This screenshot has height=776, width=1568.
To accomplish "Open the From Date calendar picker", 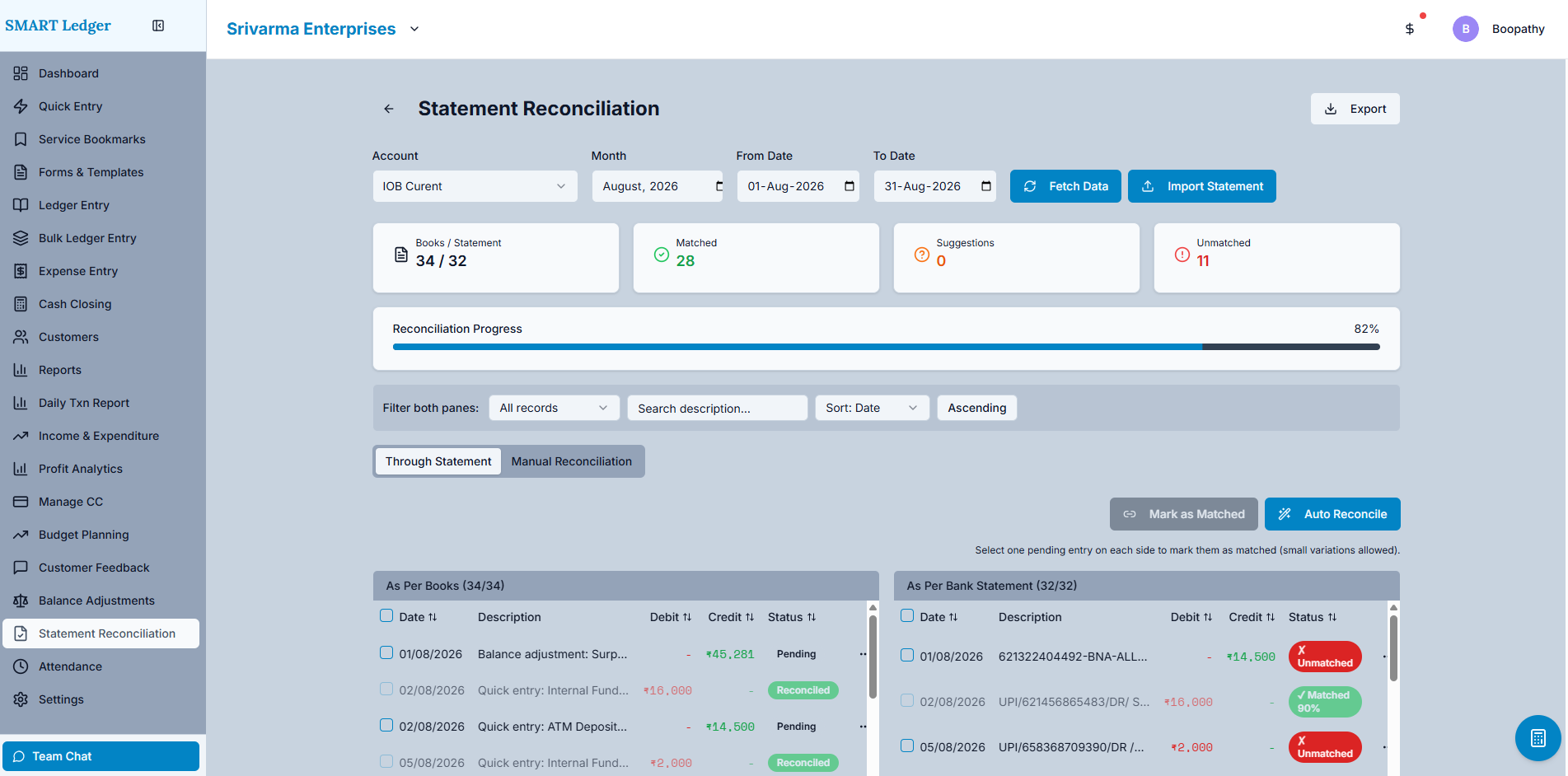I will (850, 186).
